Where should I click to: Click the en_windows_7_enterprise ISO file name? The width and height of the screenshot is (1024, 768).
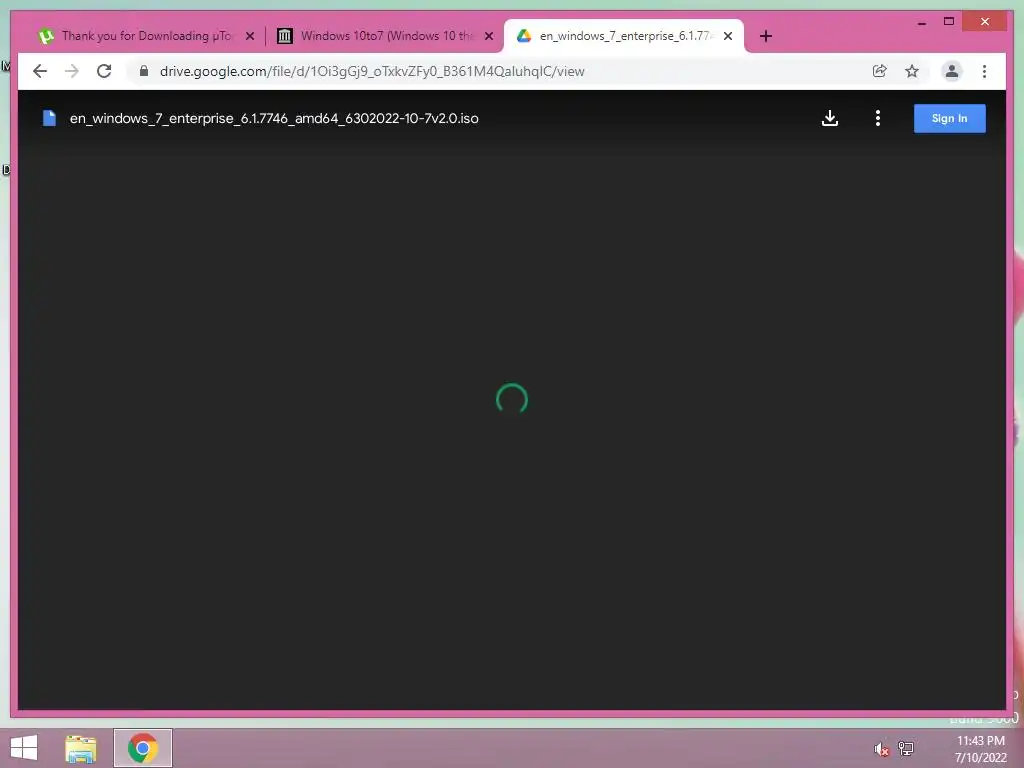274,118
